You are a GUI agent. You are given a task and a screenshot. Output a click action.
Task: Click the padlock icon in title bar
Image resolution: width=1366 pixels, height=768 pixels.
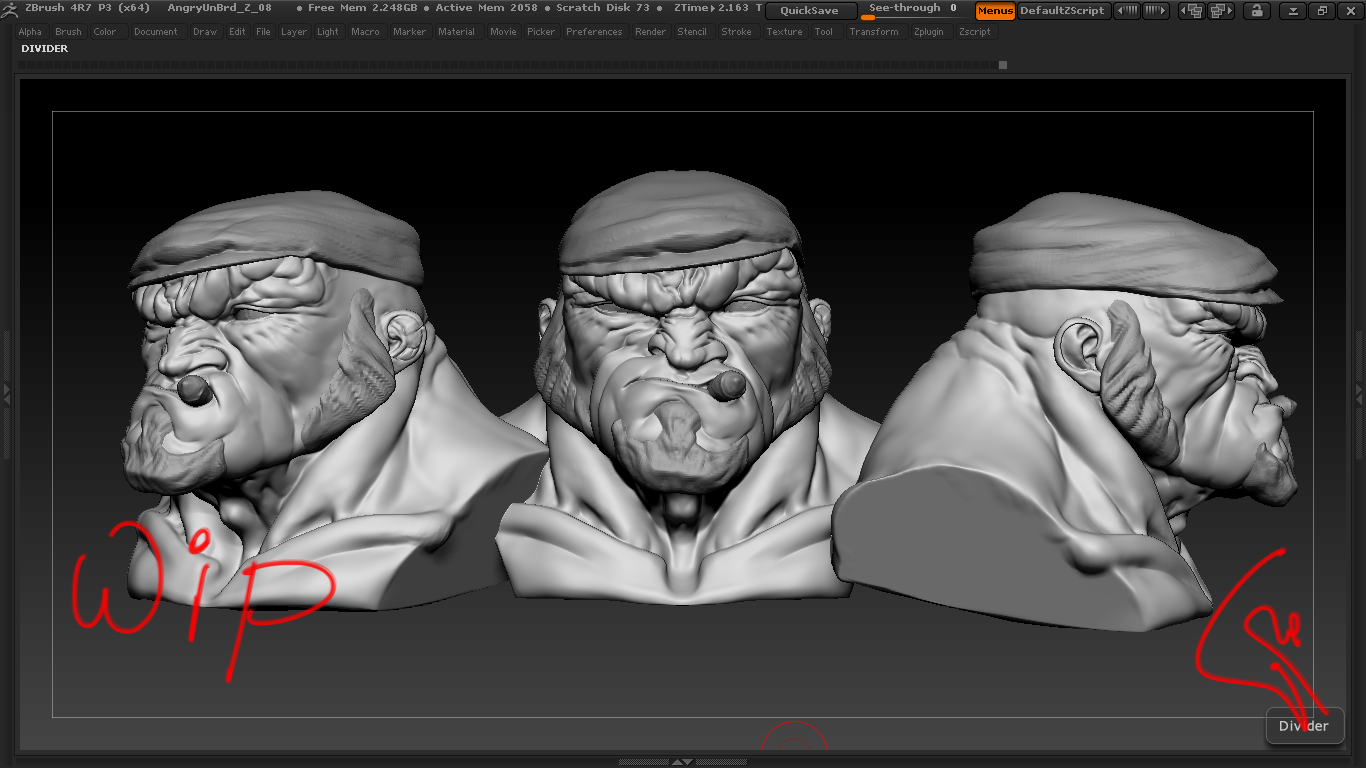pyautogui.click(x=1256, y=11)
